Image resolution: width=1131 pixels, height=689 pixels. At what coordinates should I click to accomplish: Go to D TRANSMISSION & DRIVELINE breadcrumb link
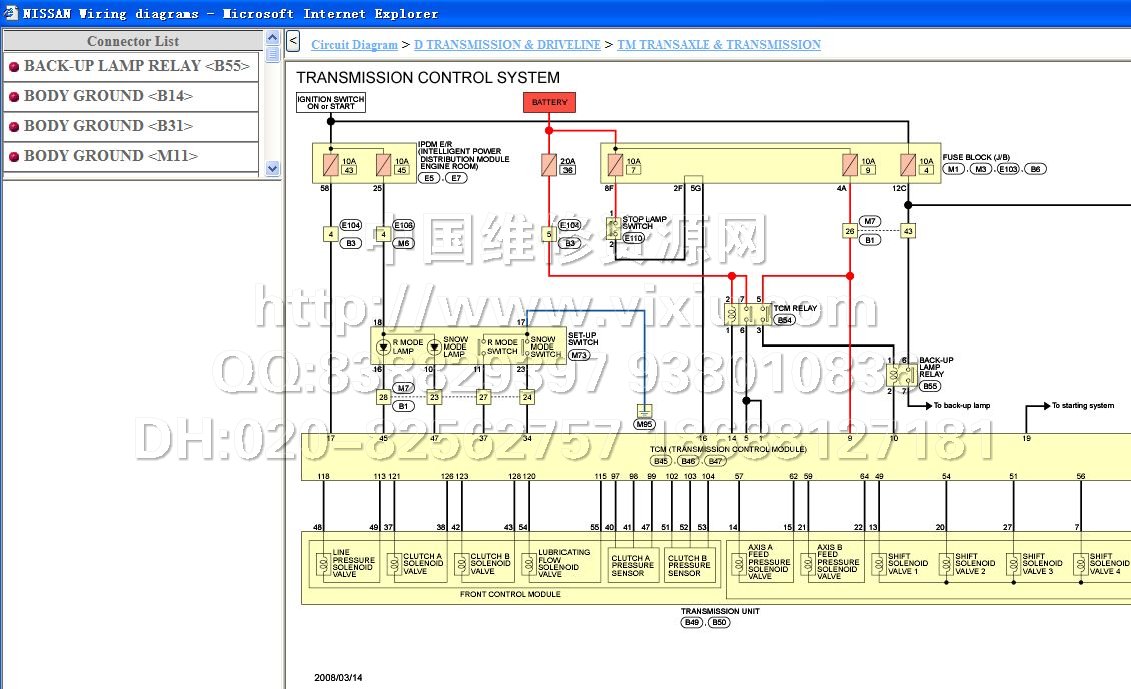pos(507,45)
